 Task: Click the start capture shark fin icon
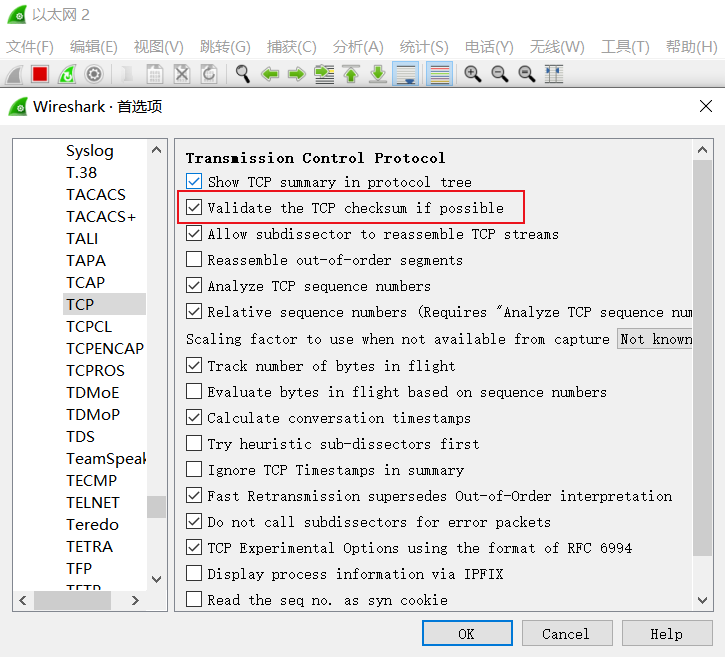15,74
